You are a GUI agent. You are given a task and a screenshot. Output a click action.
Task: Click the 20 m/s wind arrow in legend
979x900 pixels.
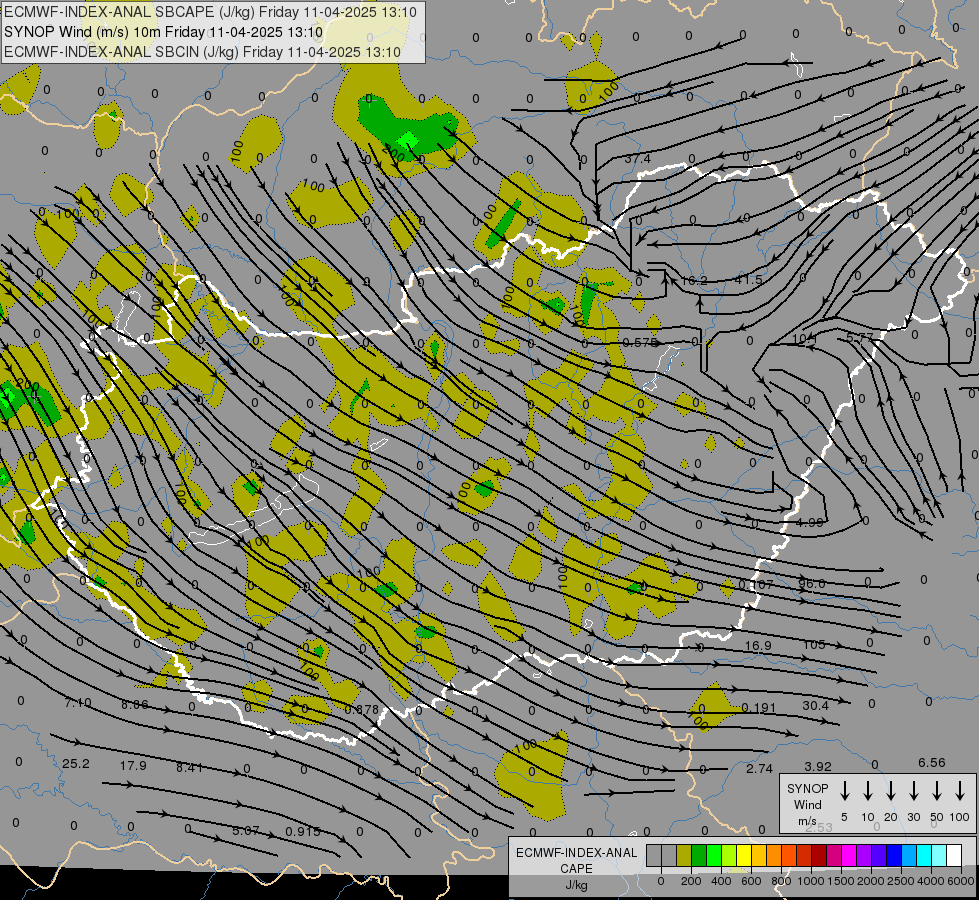click(x=891, y=791)
